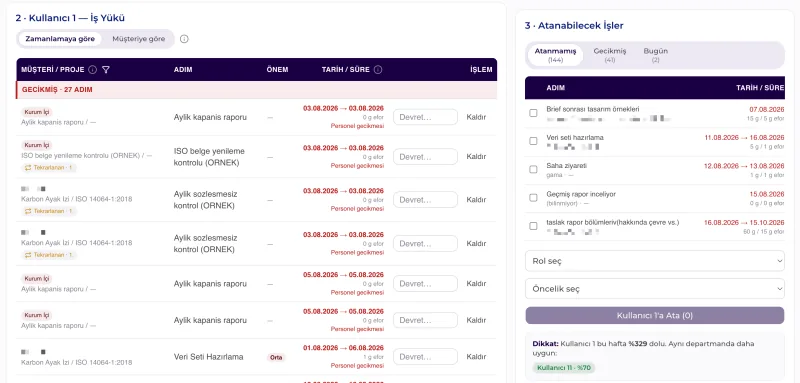Switch workload view to Müşteriye göre
Viewport: 800px width, 383px height.
click(x=138, y=39)
